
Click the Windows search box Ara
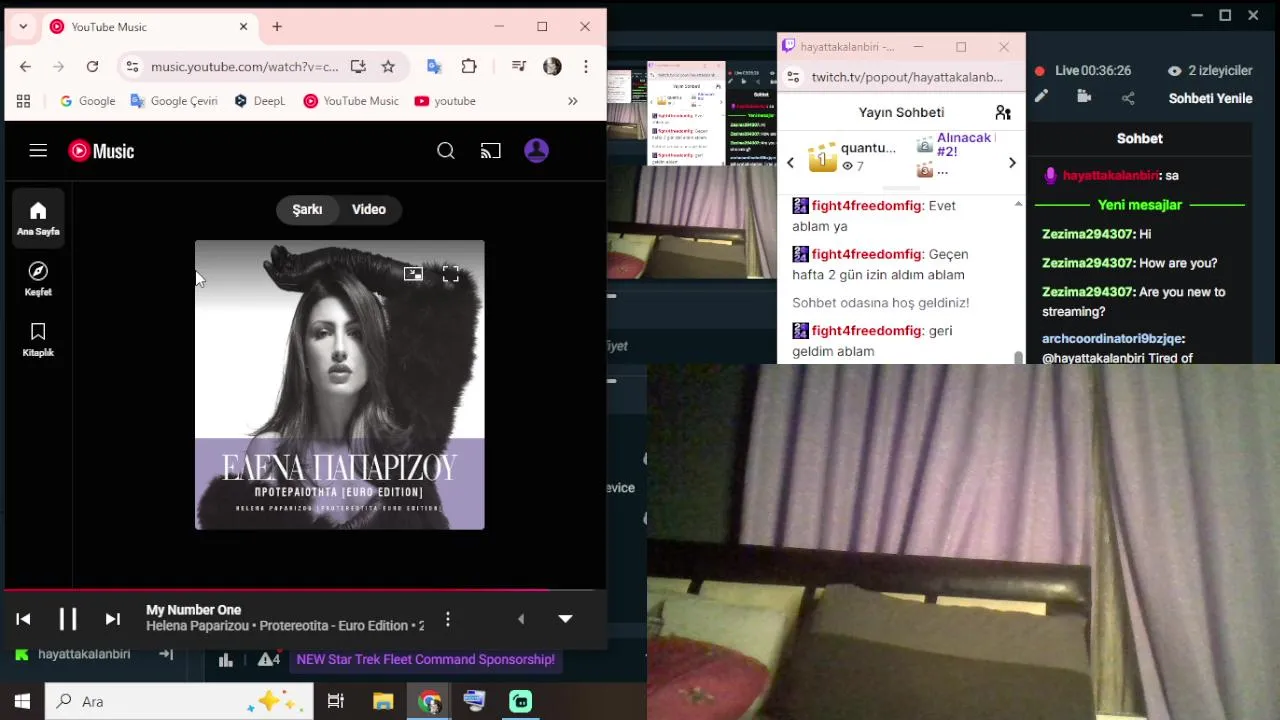pyautogui.click(x=180, y=701)
